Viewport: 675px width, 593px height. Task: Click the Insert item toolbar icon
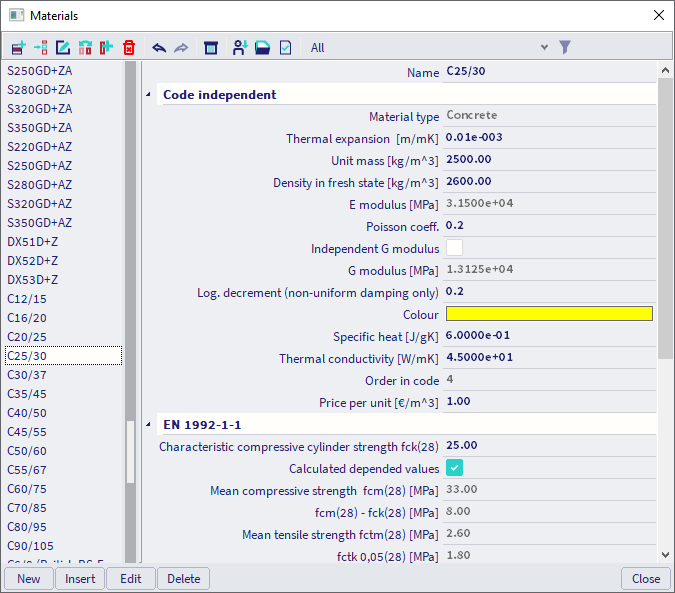point(40,47)
